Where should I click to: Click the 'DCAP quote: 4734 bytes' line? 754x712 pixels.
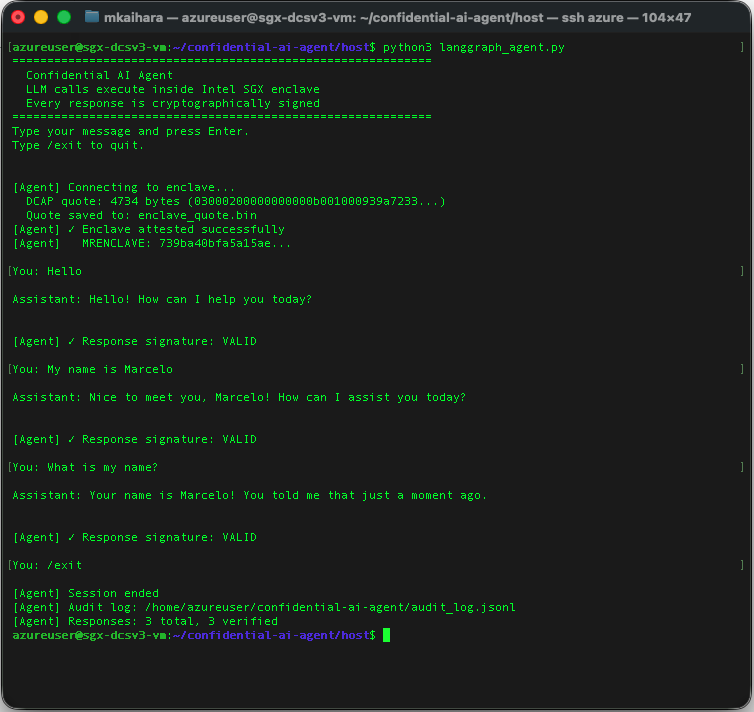236,201
